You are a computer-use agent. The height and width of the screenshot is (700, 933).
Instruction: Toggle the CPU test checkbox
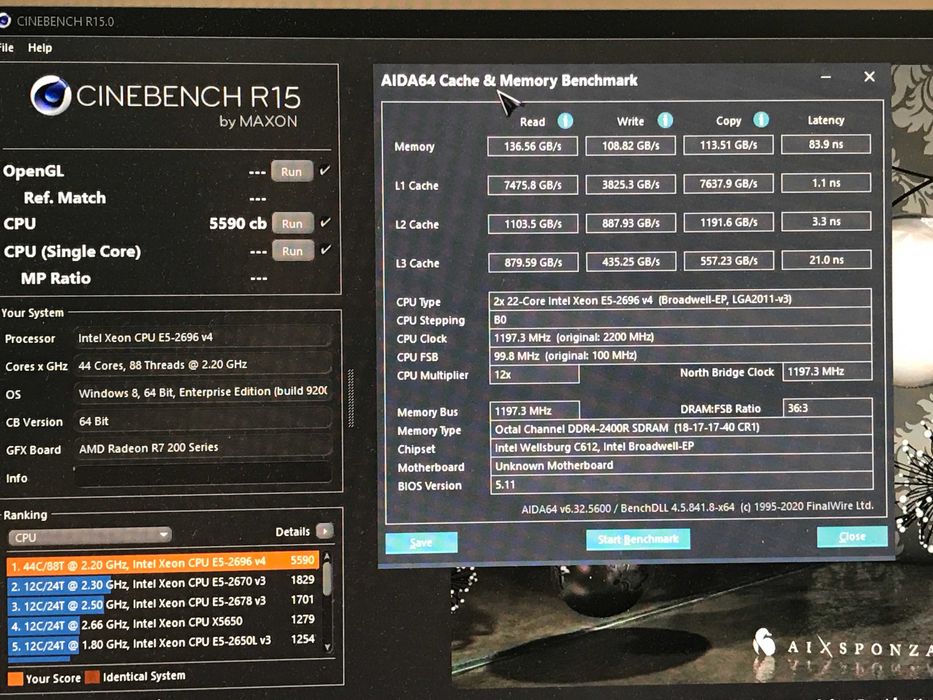[325, 223]
